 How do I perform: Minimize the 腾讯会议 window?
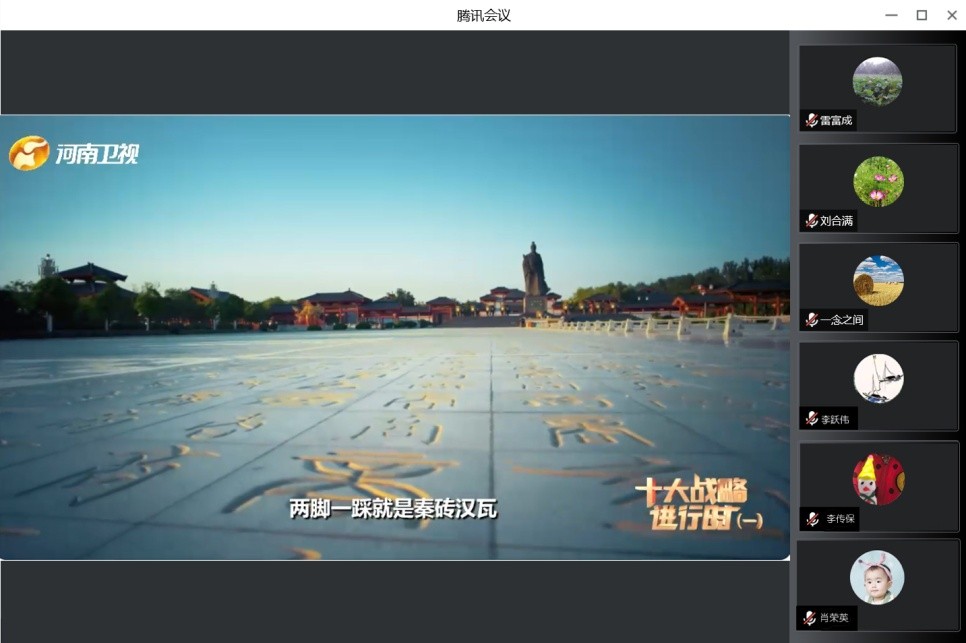(891, 15)
